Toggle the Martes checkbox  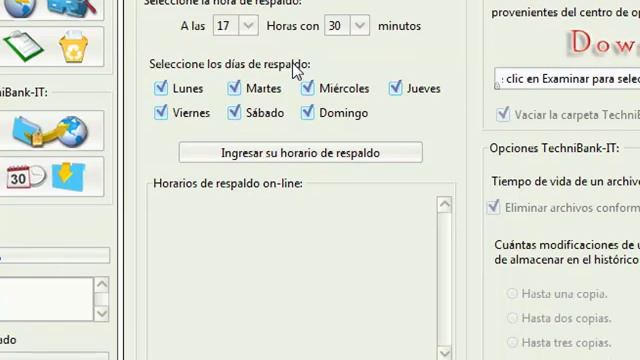(234, 88)
